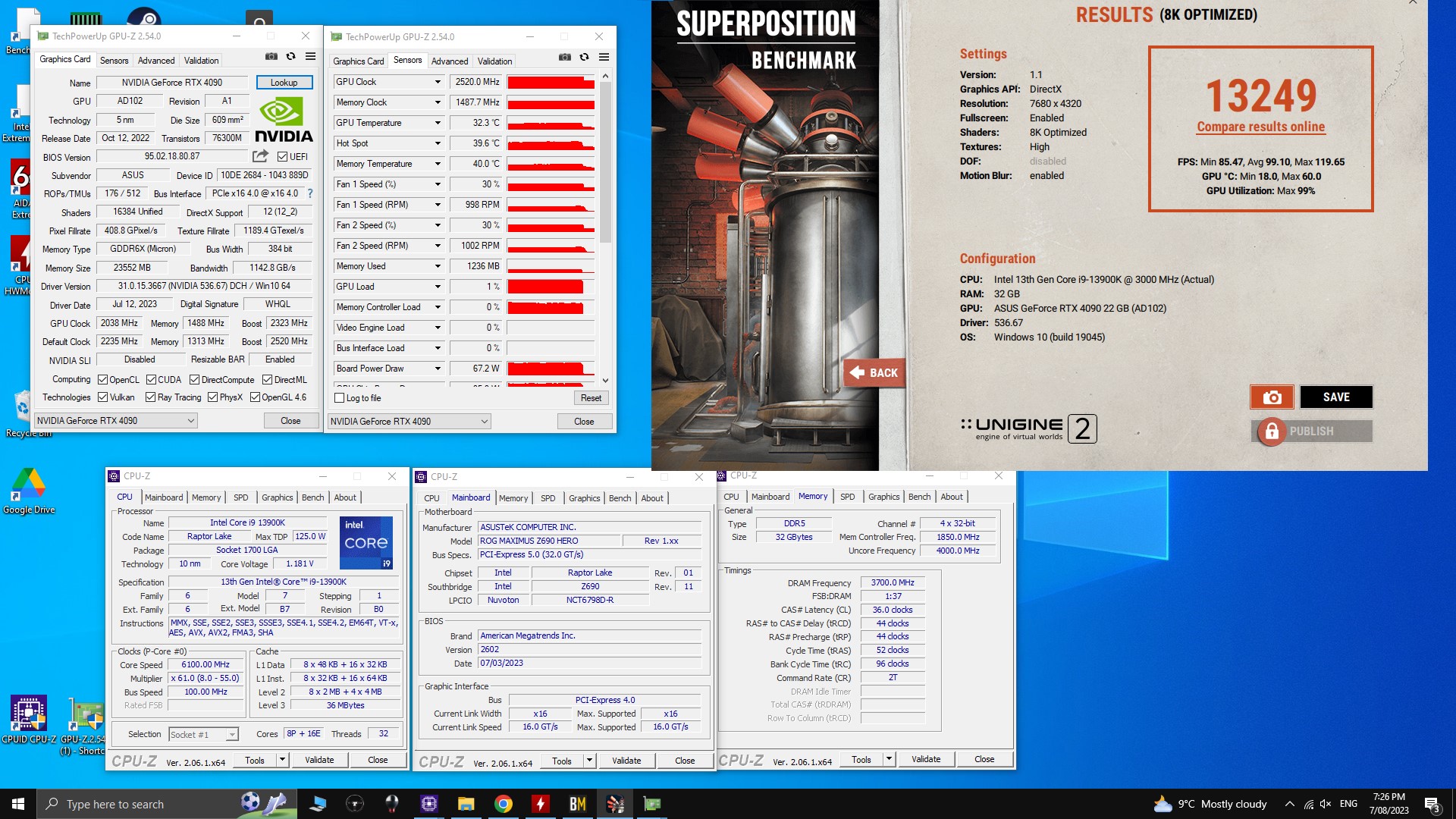Click Compare results online link
Image resolution: width=1456 pixels, height=819 pixels.
tap(1260, 127)
